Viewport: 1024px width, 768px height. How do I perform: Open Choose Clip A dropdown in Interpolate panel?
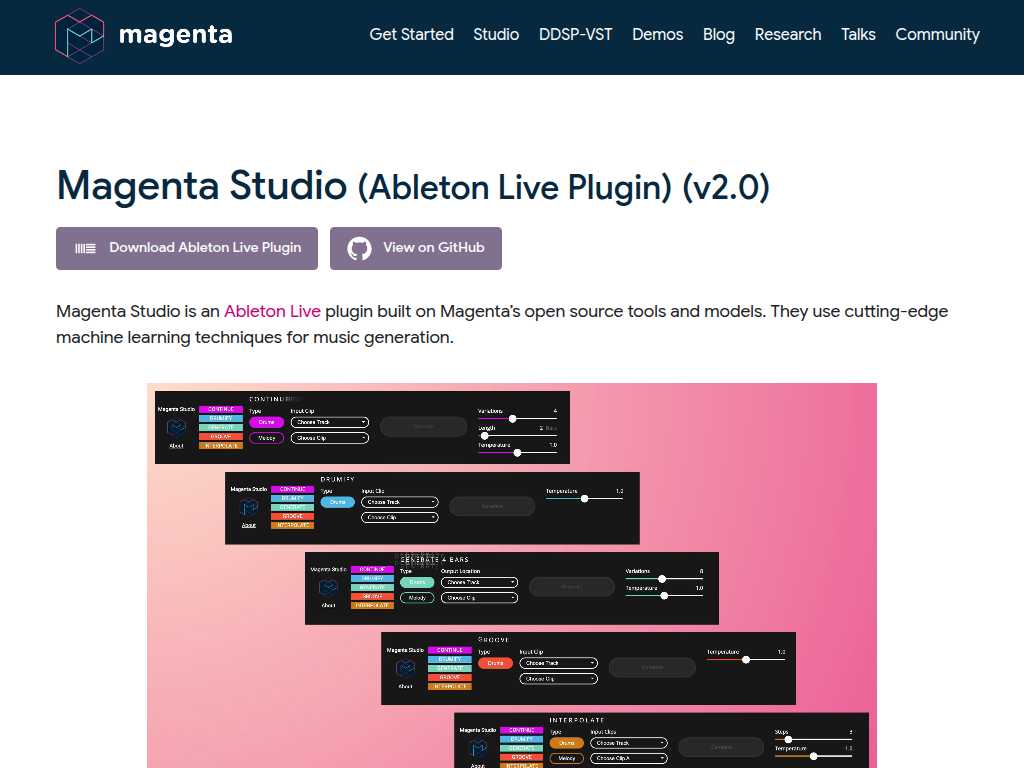[x=629, y=759]
